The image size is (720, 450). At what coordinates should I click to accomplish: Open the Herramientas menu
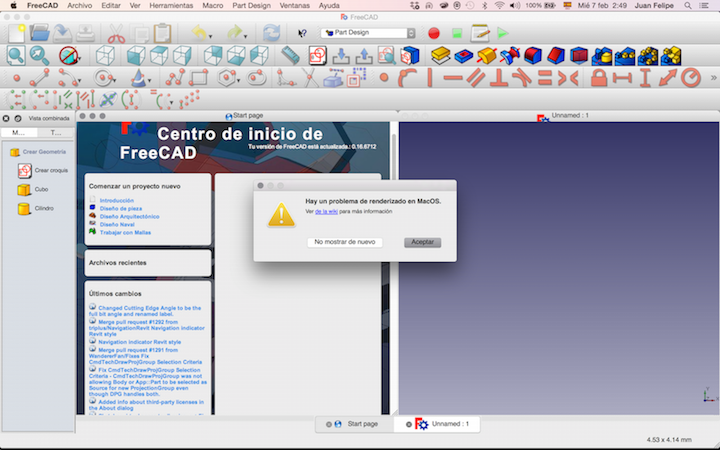171,6
